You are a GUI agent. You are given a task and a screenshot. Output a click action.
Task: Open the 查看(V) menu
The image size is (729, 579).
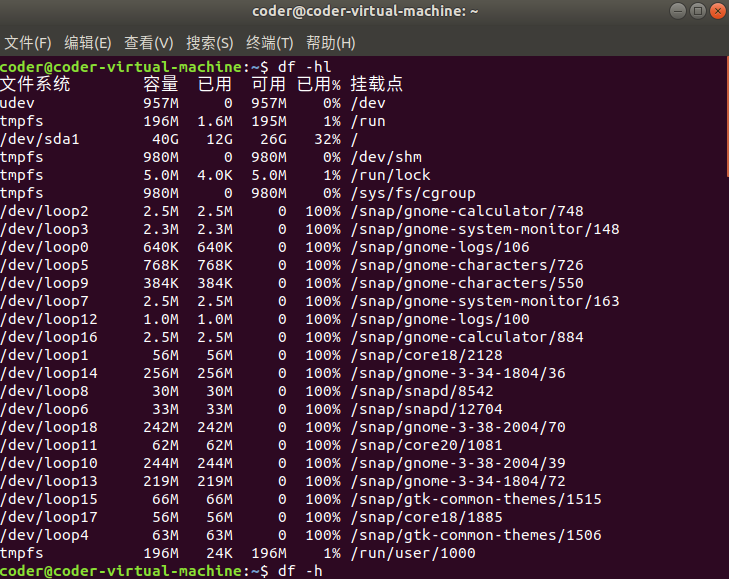click(149, 43)
